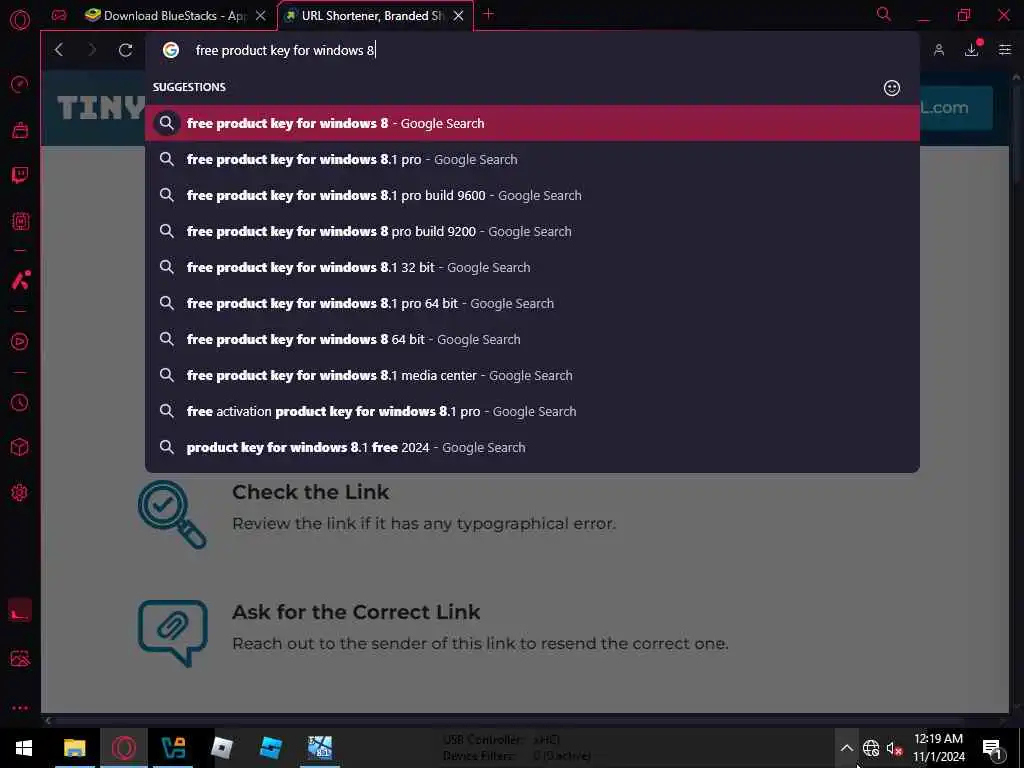1024x768 pixels.
Task: Click the chip-shaped sidebar icon below Twitch
Action: (x=20, y=221)
